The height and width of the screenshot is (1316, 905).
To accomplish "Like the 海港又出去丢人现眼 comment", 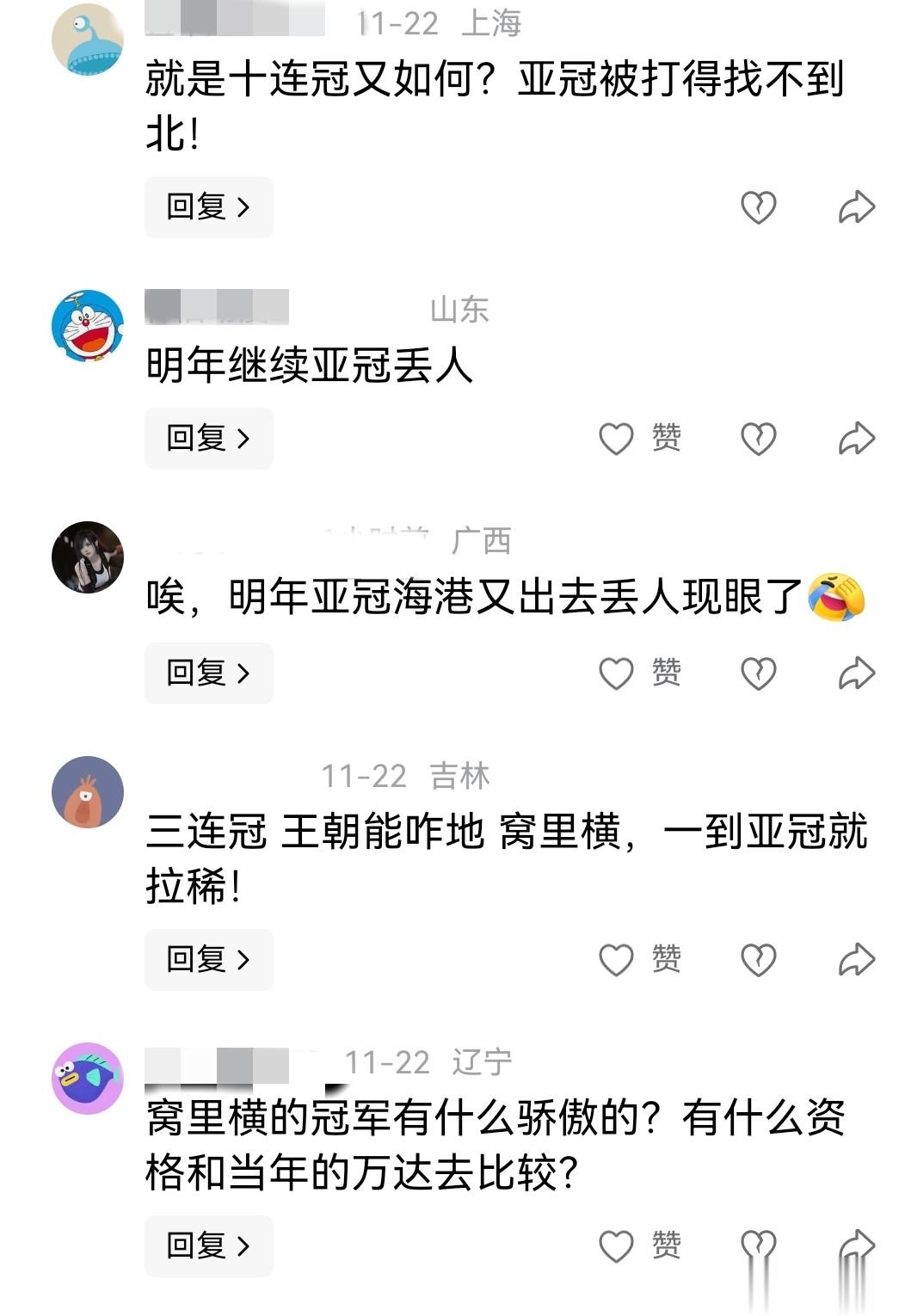I will point(640,673).
